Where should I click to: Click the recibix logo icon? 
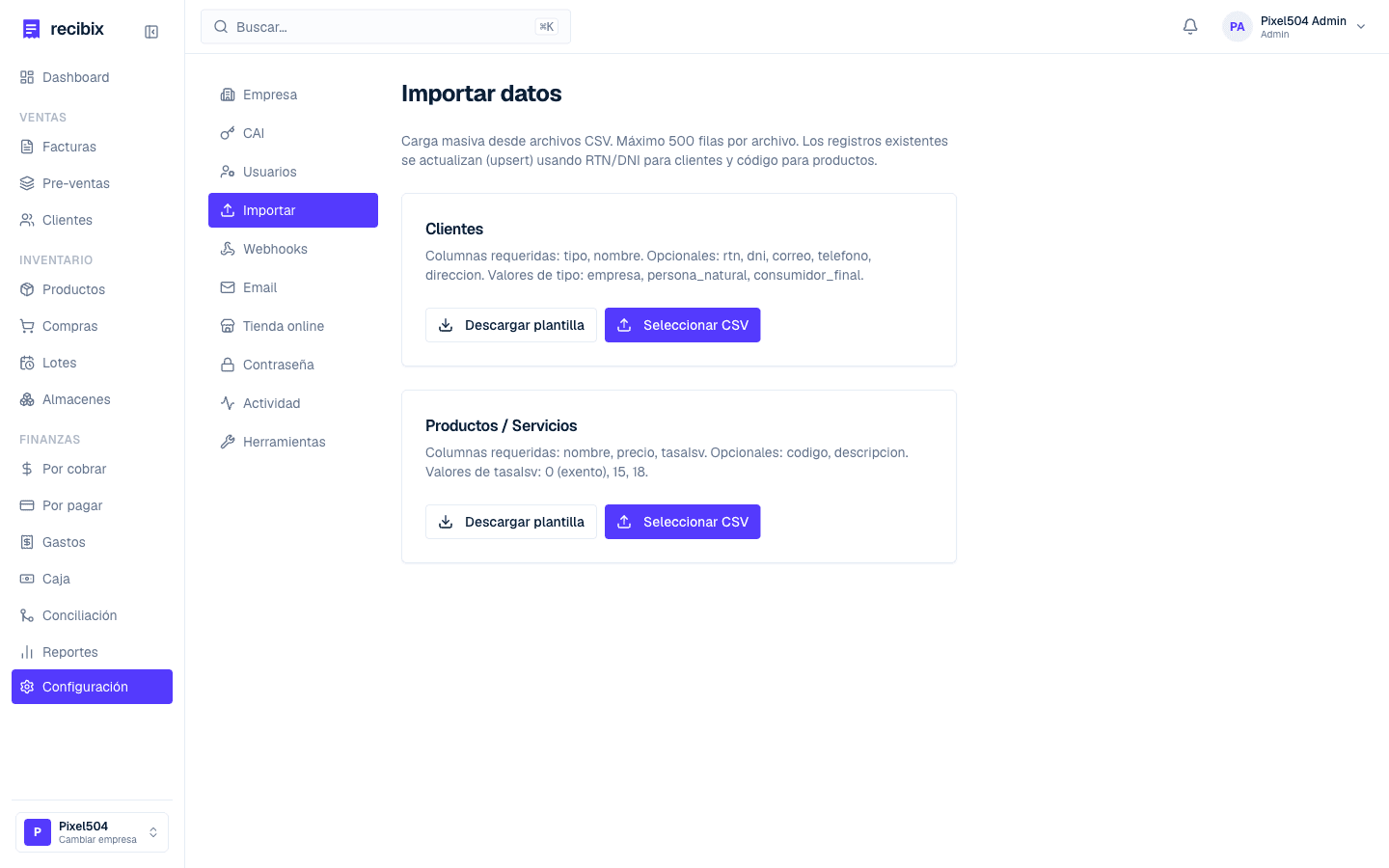31,29
